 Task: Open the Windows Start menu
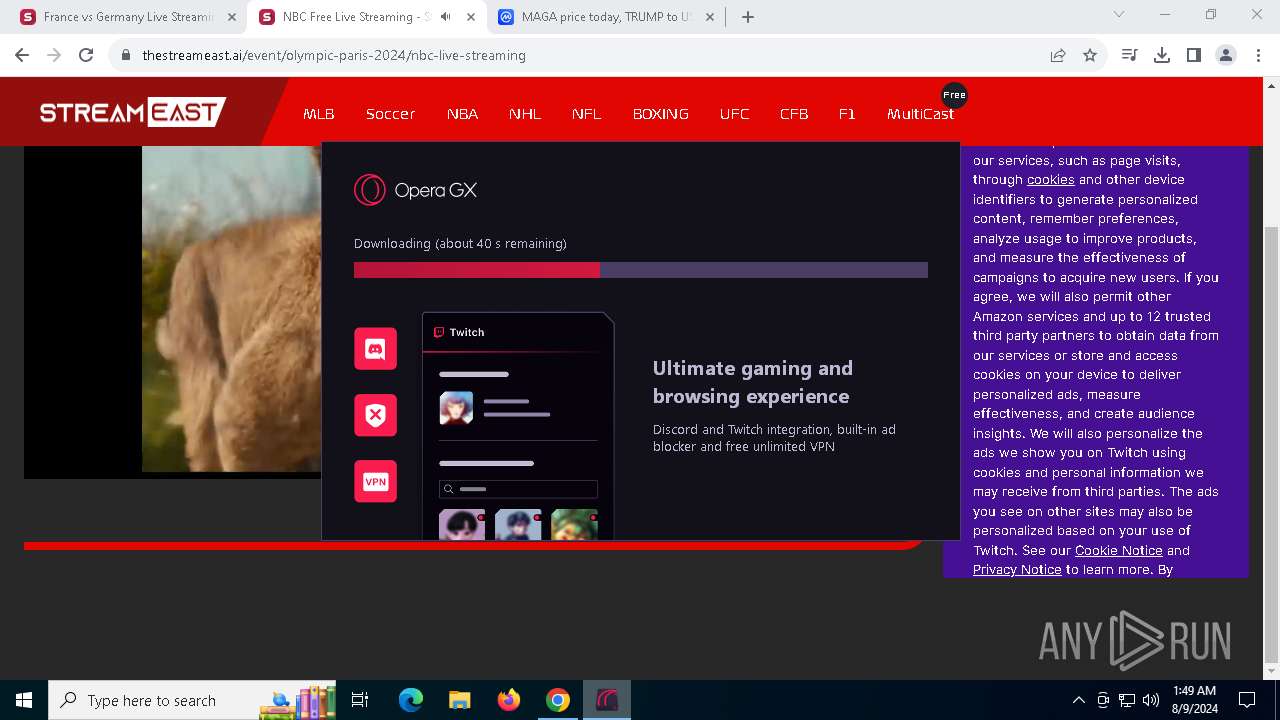(24, 700)
